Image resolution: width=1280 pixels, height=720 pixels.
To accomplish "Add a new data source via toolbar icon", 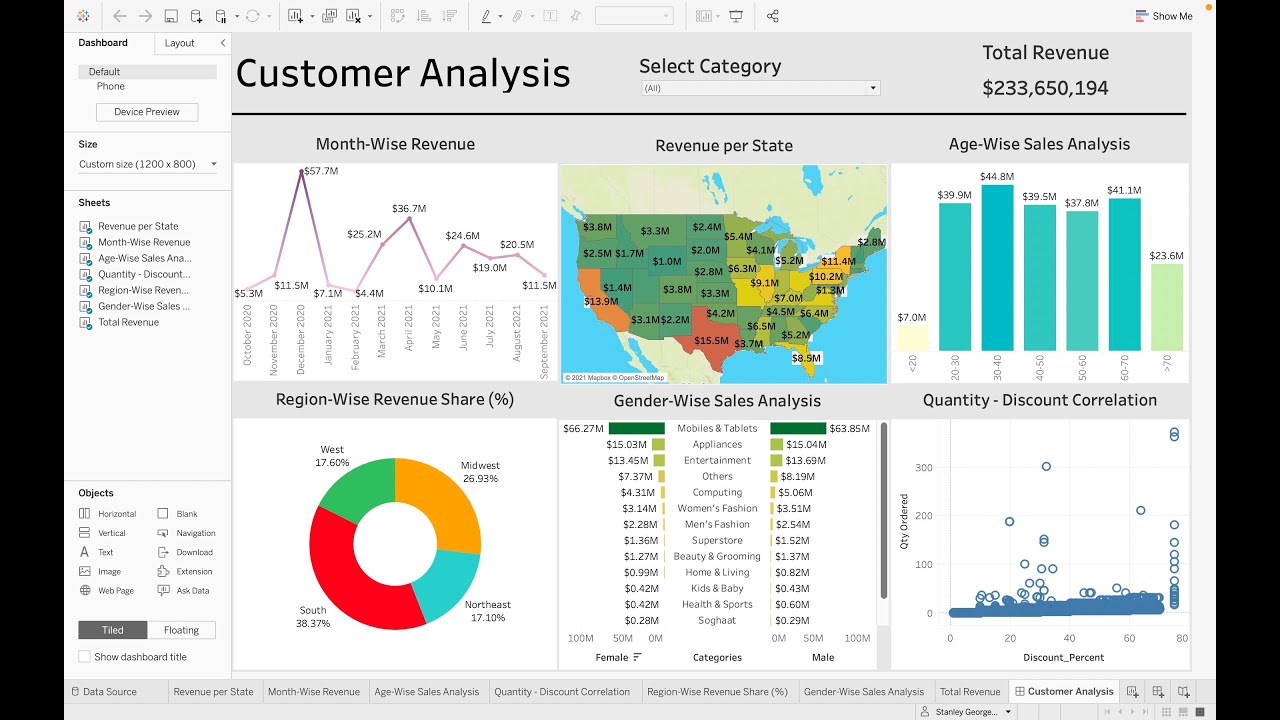I will (196, 16).
